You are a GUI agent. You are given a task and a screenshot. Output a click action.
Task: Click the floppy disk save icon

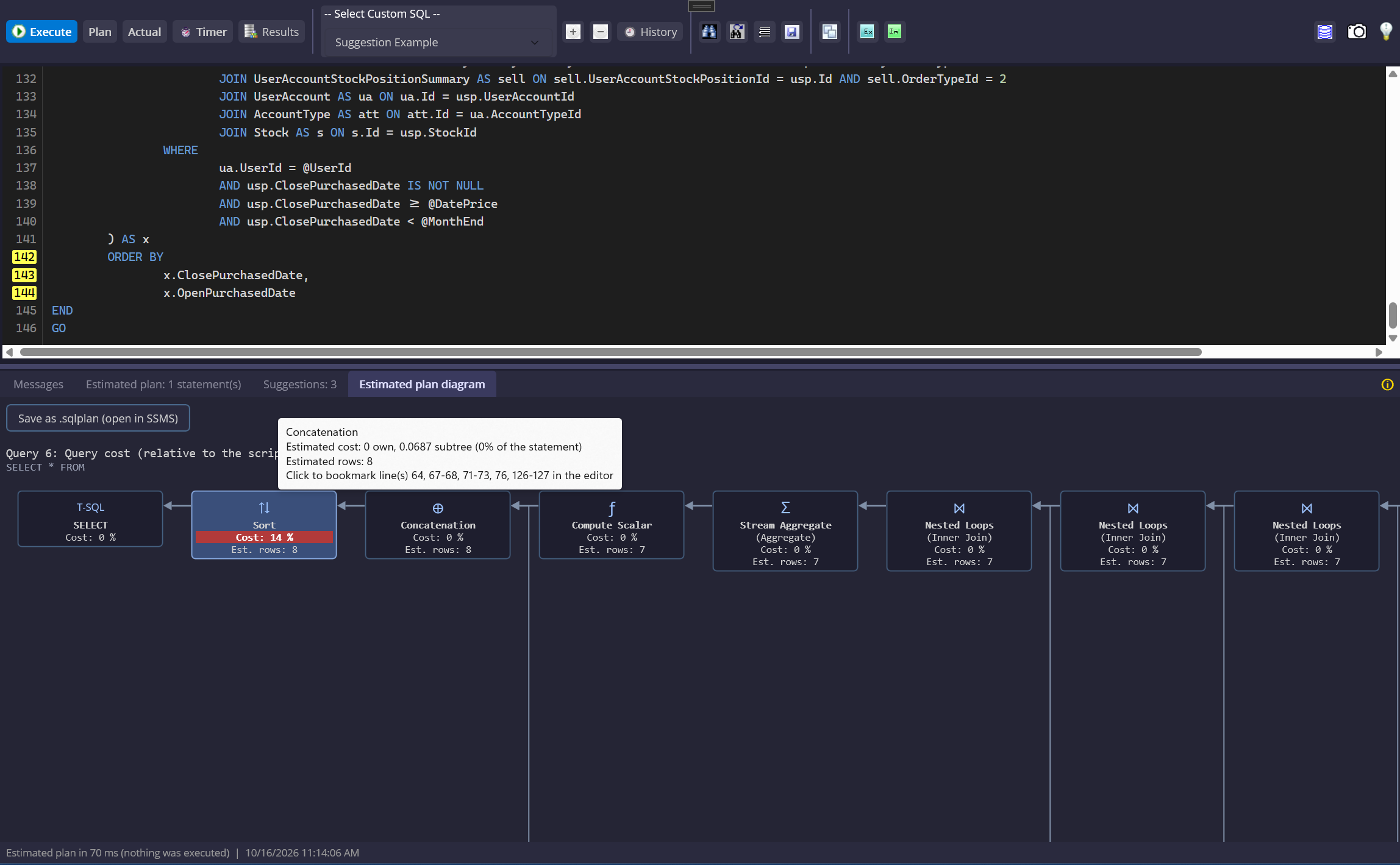pos(792,32)
